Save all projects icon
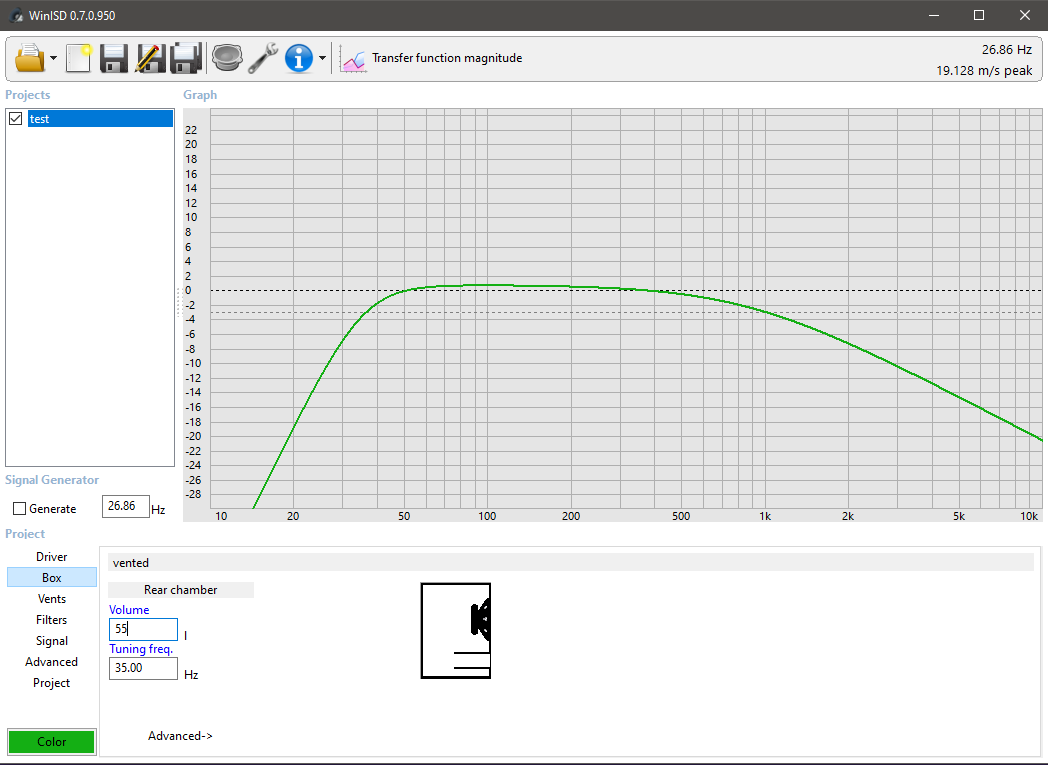This screenshot has height=765, width=1048. coord(186,58)
